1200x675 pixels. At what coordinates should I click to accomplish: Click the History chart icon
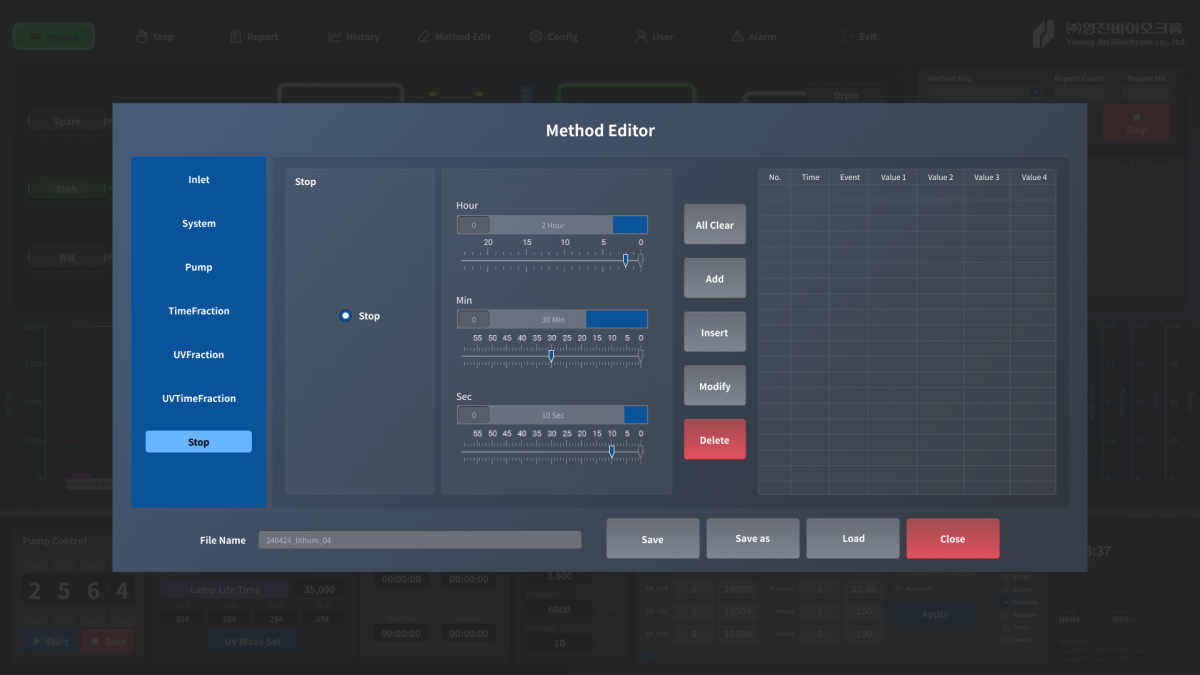pos(335,37)
